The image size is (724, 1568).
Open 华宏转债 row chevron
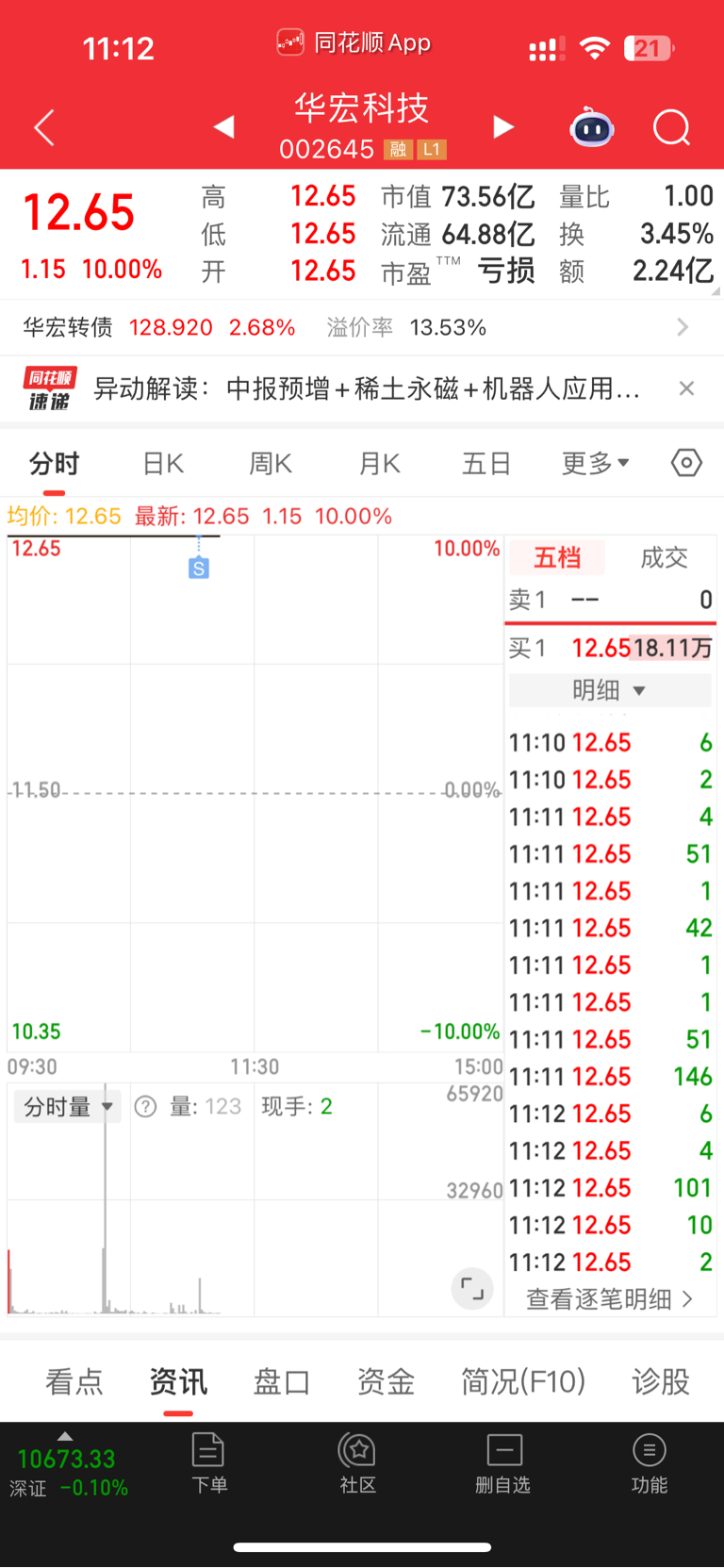tap(683, 327)
